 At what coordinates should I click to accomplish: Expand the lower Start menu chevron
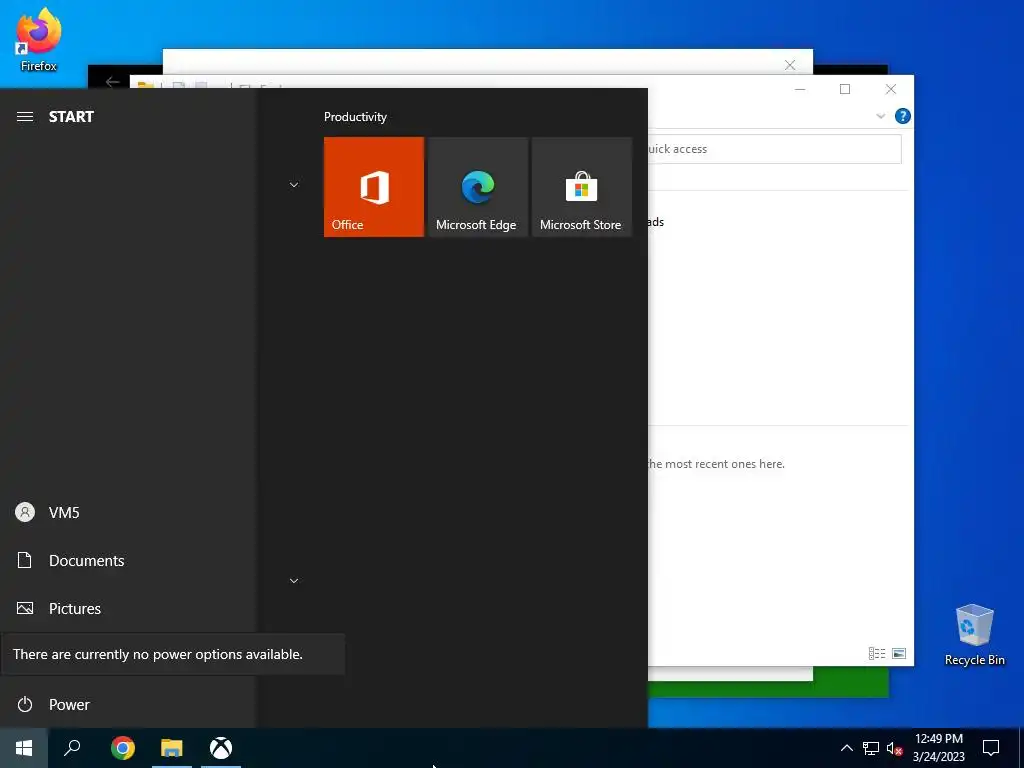pos(294,581)
